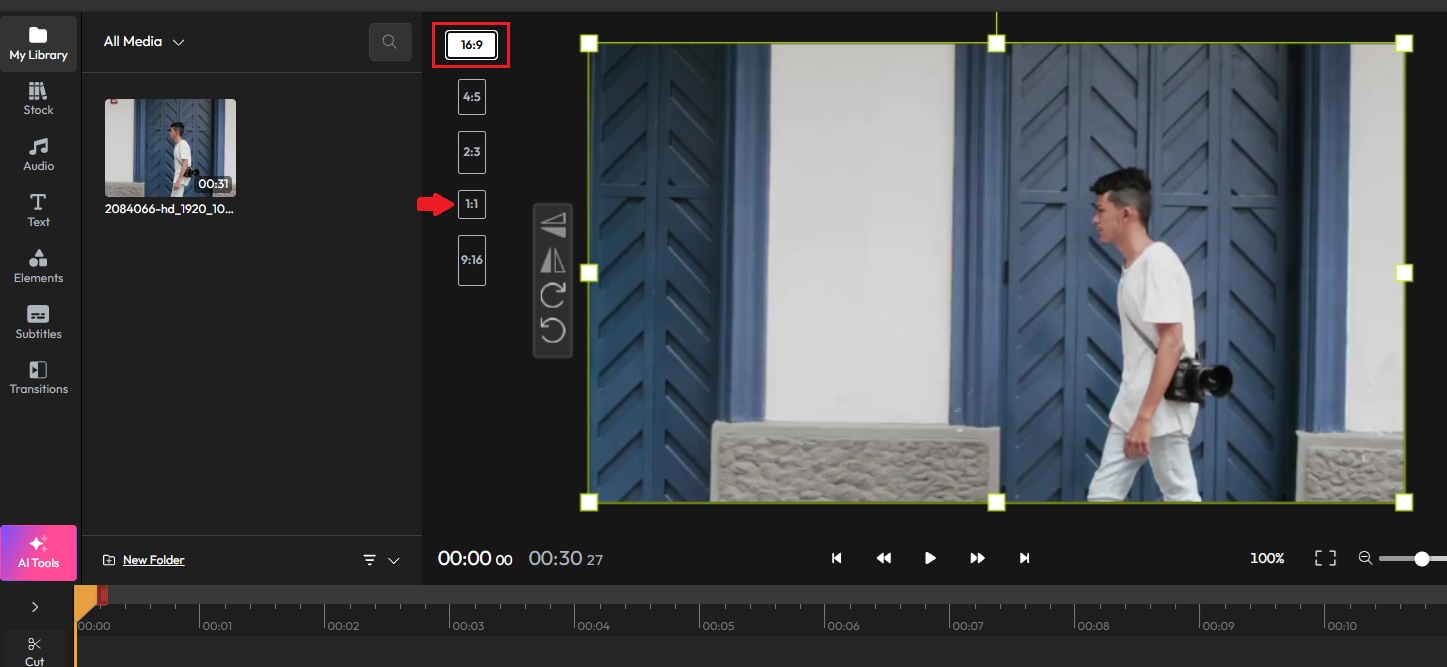Rotate the video counterclockwise
The image size is (1447, 667).
pyautogui.click(x=553, y=330)
